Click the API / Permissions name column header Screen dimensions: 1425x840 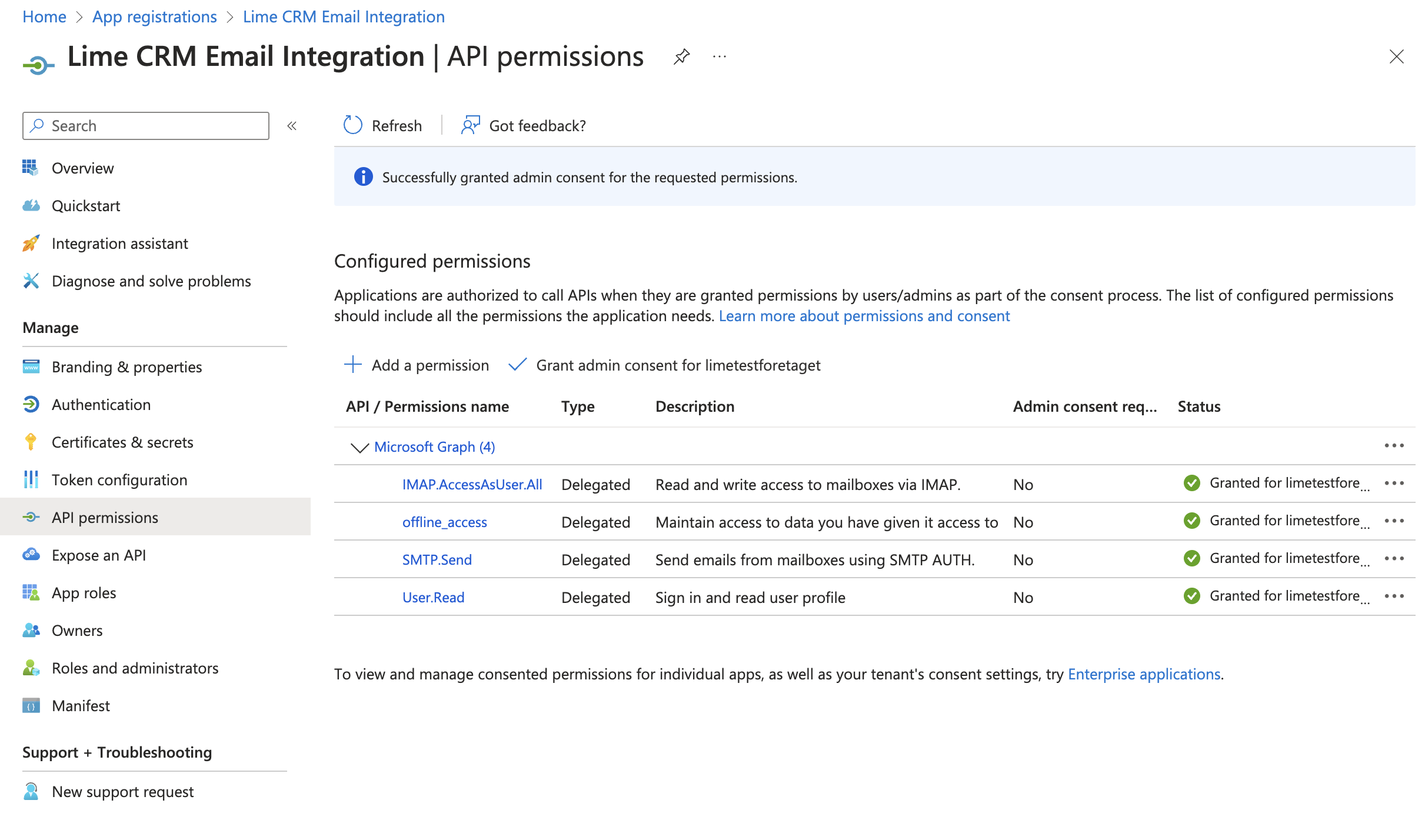428,406
